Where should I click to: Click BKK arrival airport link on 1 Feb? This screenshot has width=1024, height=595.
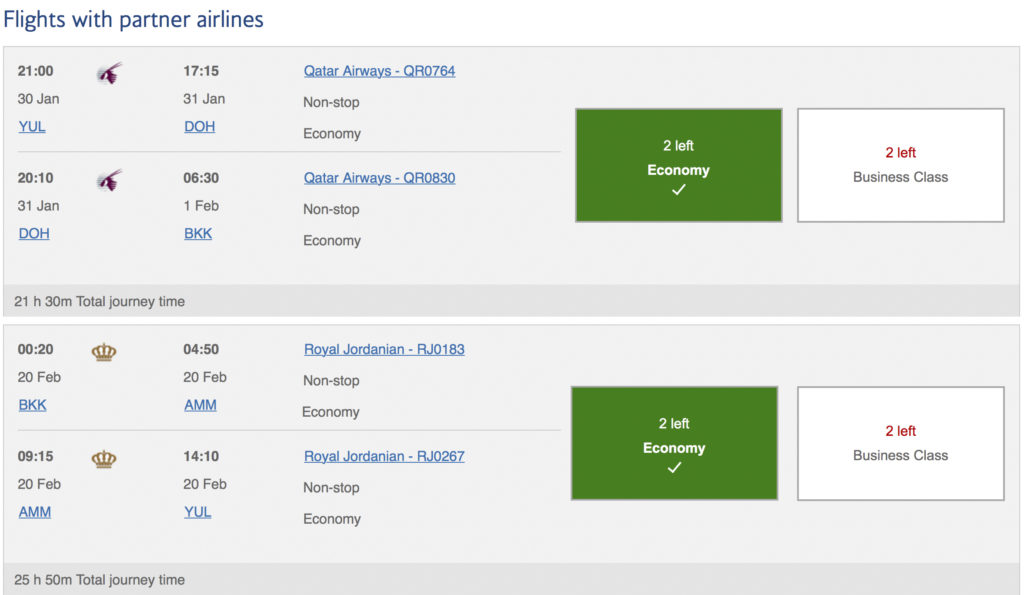click(x=198, y=234)
